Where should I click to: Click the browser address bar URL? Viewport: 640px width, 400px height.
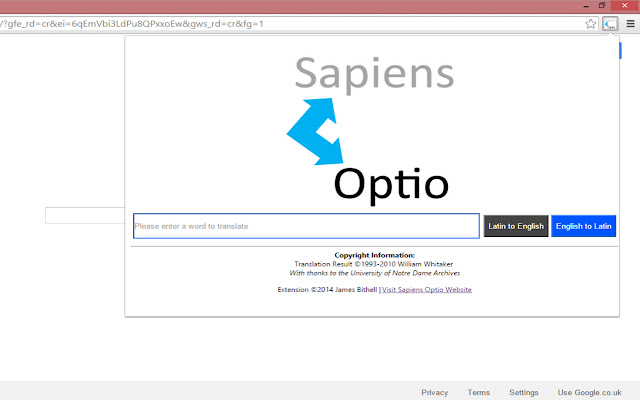pos(132,24)
